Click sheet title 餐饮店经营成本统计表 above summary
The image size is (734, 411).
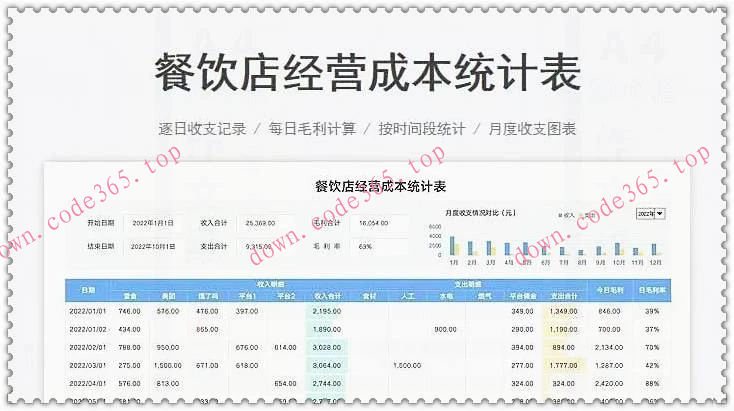click(x=380, y=186)
